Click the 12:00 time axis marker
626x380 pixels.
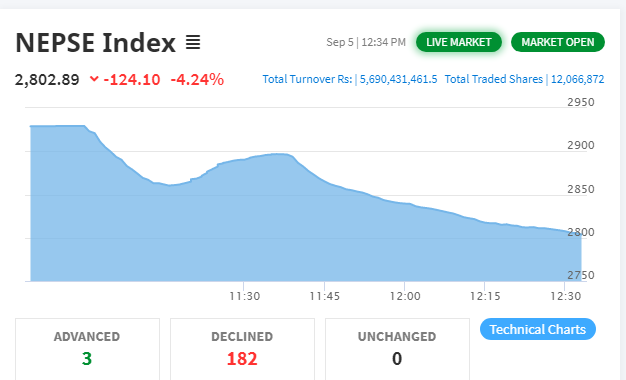click(x=405, y=296)
